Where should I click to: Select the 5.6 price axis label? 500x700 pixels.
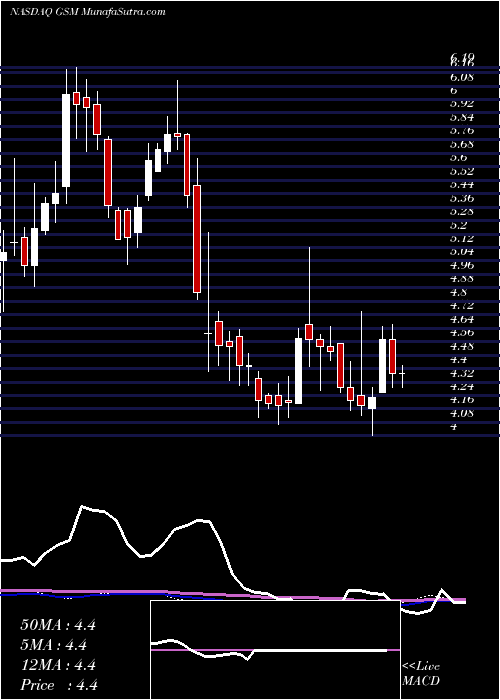point(459,158)
